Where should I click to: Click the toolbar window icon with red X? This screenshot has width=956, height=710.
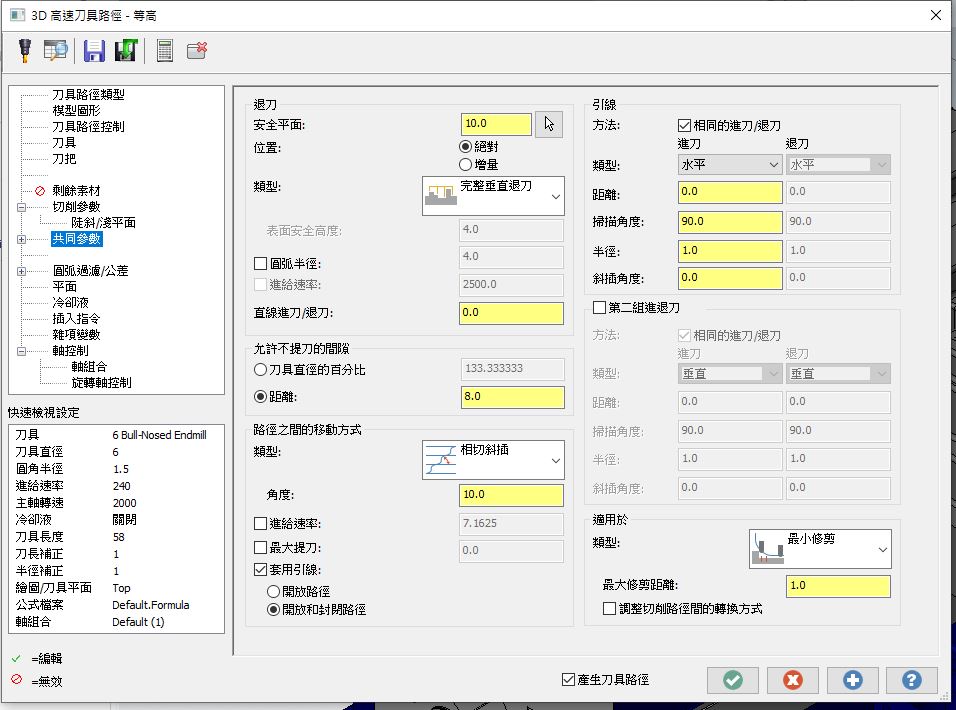point(197,50)
